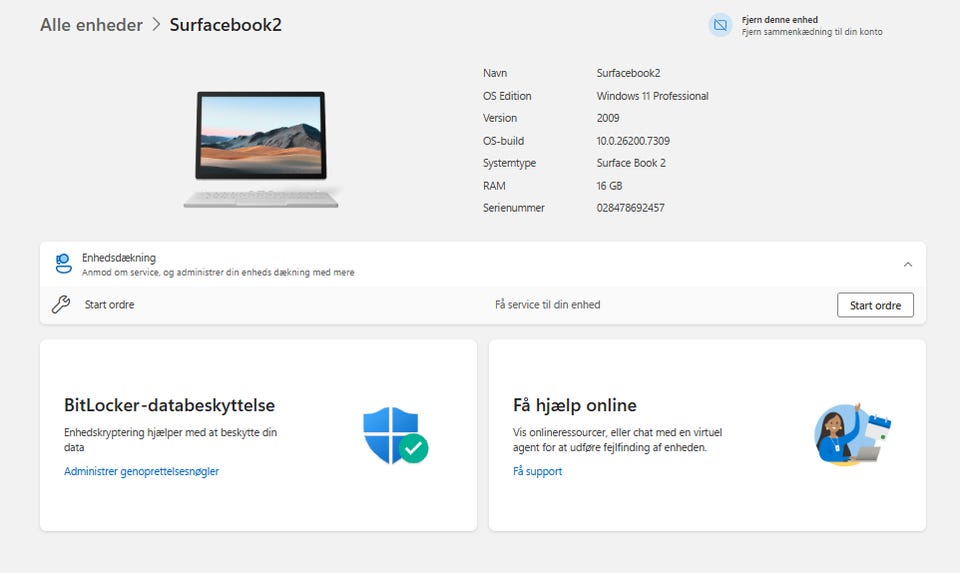Click the Systemtype label

pos(509,163)
